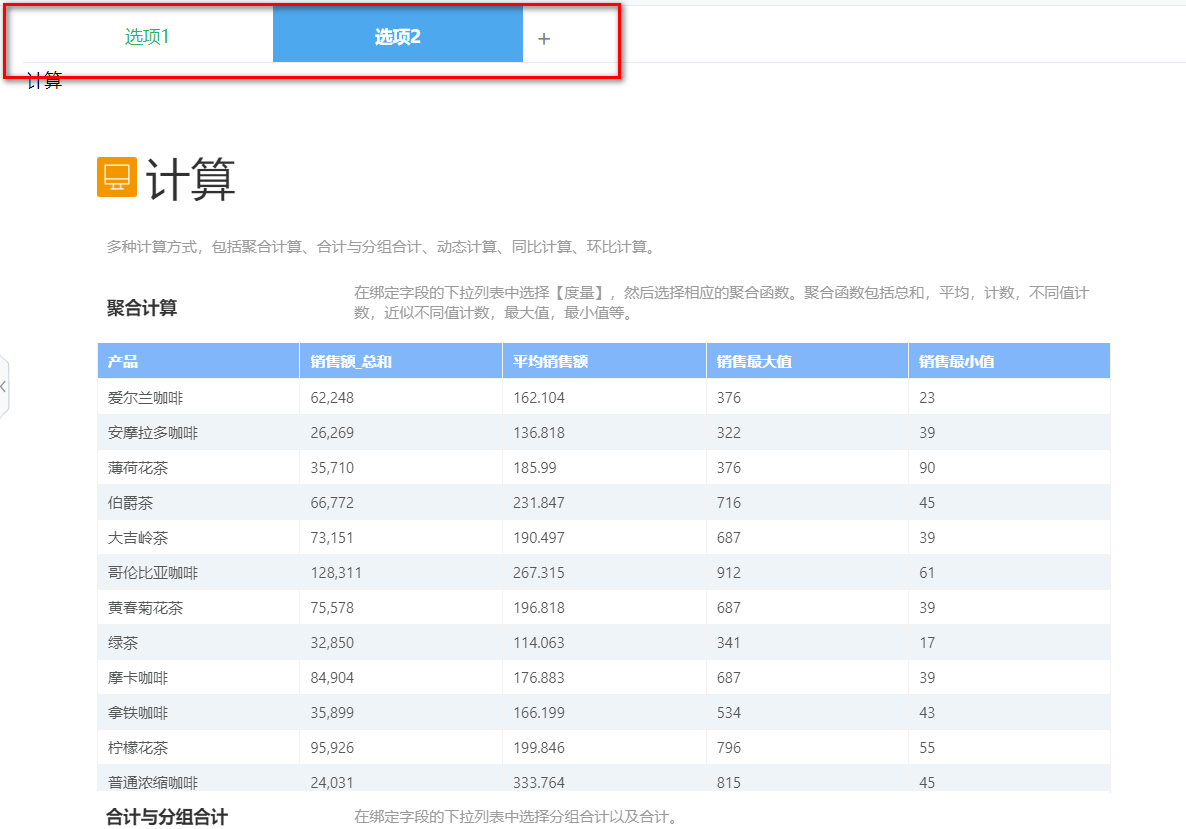This screenshot has width=1186, height=829.
Task: Click max sales value 796
Action: coord(729,748)
